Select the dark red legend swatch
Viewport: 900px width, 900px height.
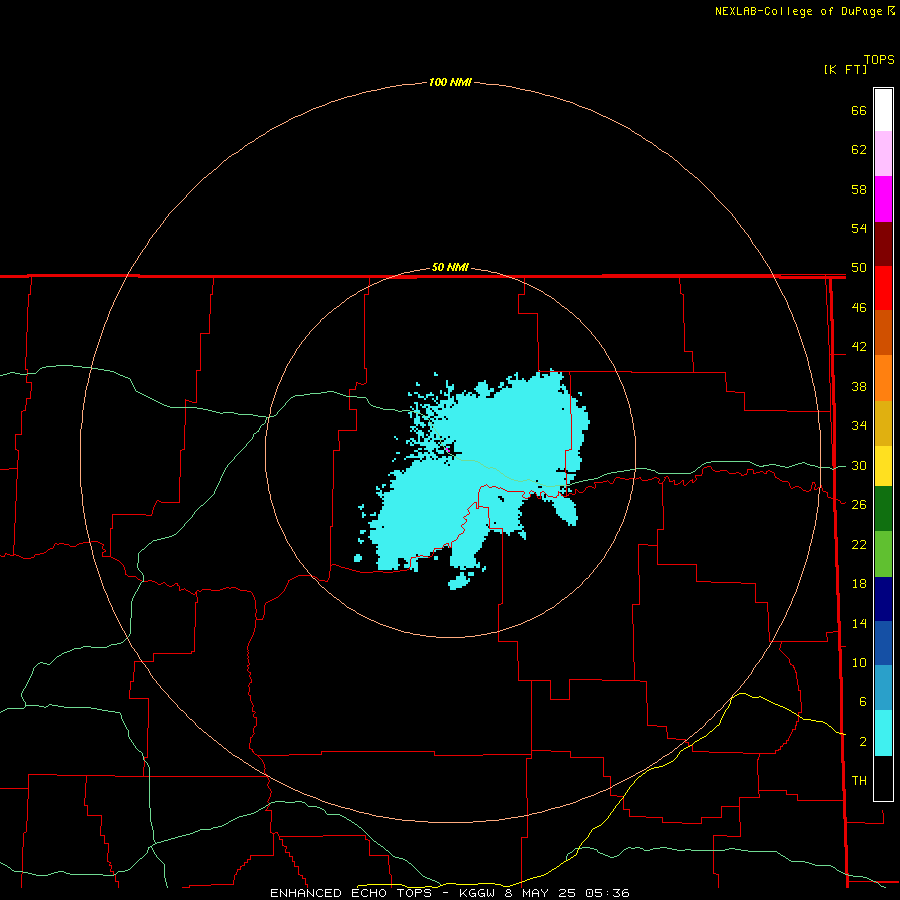[883, 244]
